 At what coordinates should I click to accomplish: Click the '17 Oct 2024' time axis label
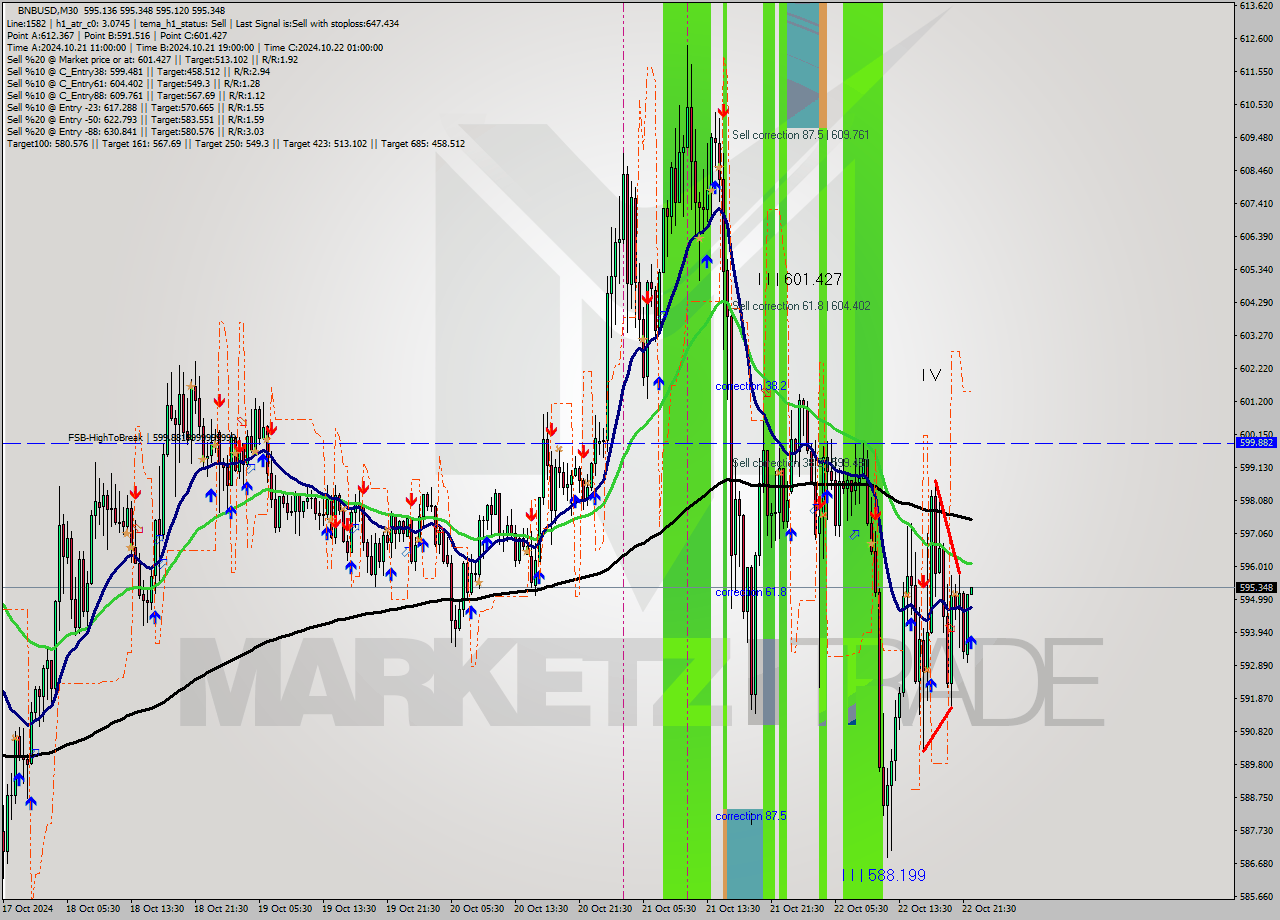(26, 909)
